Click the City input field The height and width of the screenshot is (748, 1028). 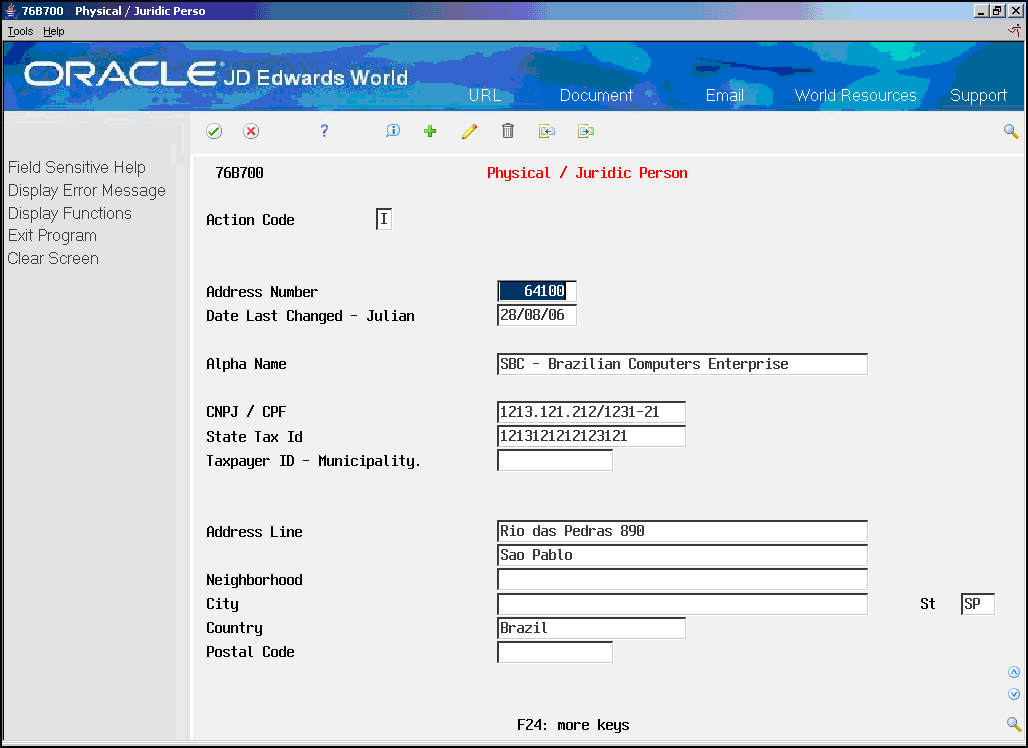(x=682, y=604)
